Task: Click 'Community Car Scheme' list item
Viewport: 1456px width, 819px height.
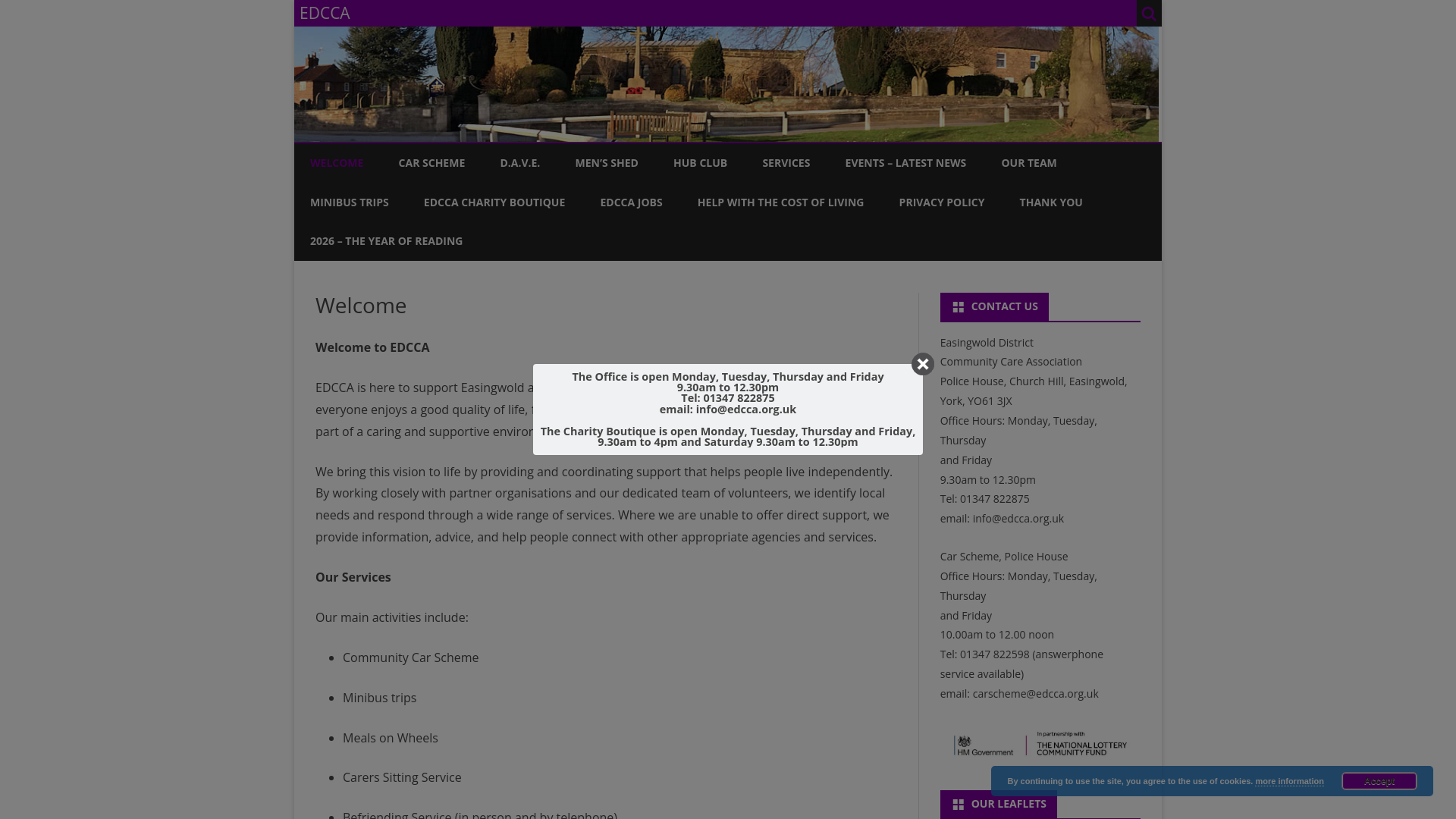Action: [410, 657]
